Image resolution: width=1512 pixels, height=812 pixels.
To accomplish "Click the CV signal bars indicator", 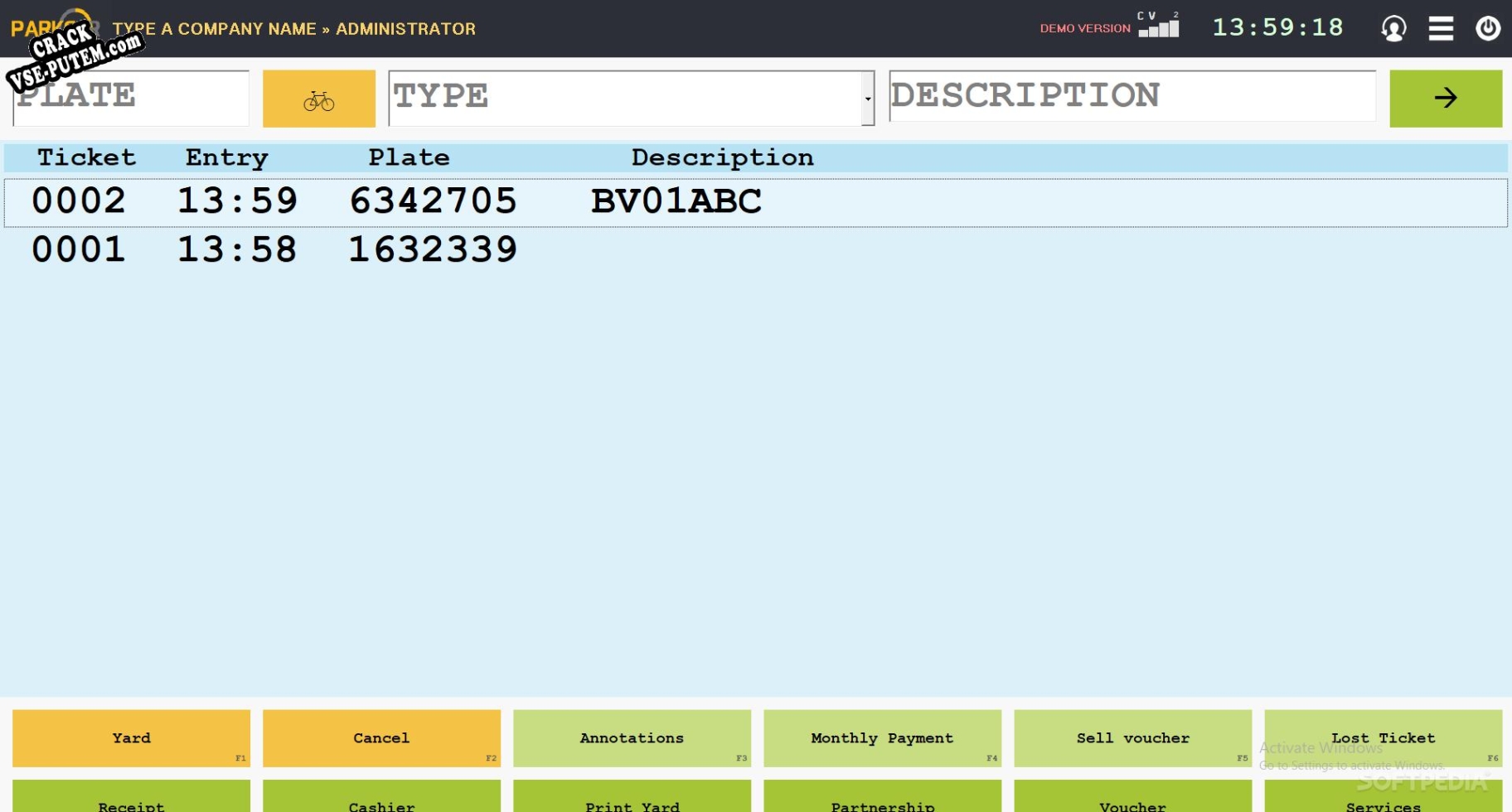I will [1159, 27].
